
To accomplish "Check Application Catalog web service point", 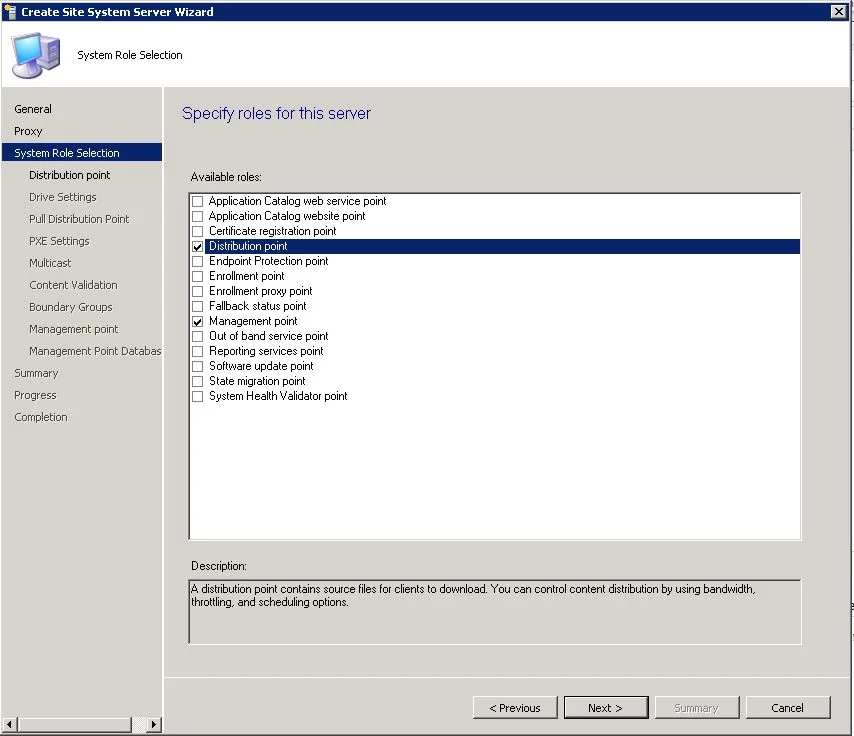I will (197, 201).
